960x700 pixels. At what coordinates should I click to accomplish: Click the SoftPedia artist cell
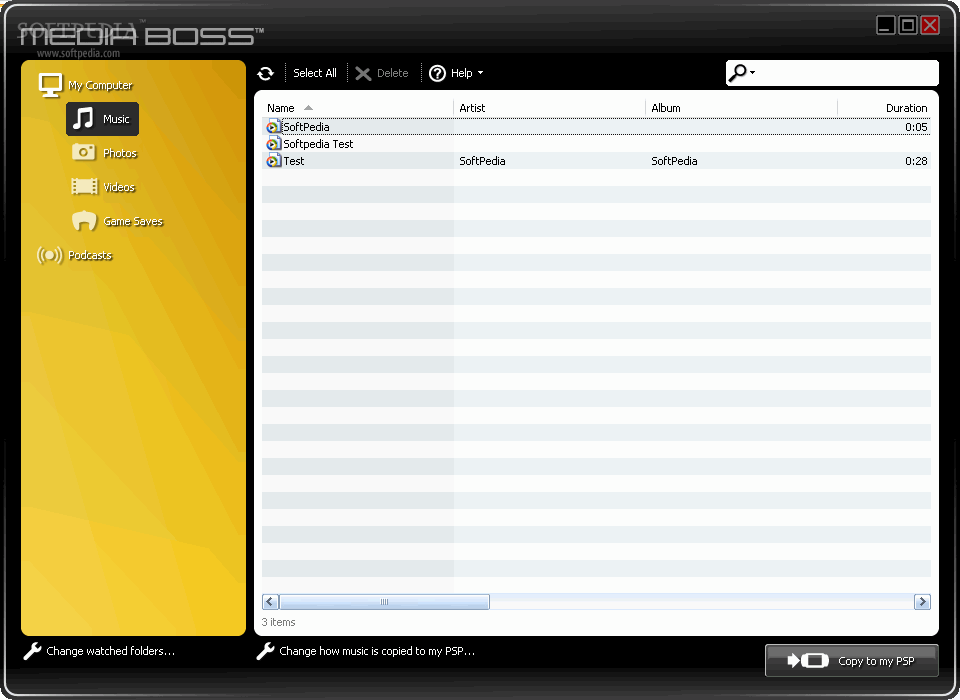482,161
